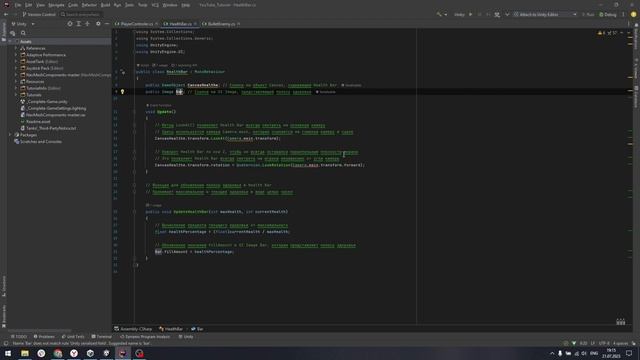This screenshot has height=360, width=640.
Task: Open Chrome from the taskbar
Action: [x=58, y=353]
